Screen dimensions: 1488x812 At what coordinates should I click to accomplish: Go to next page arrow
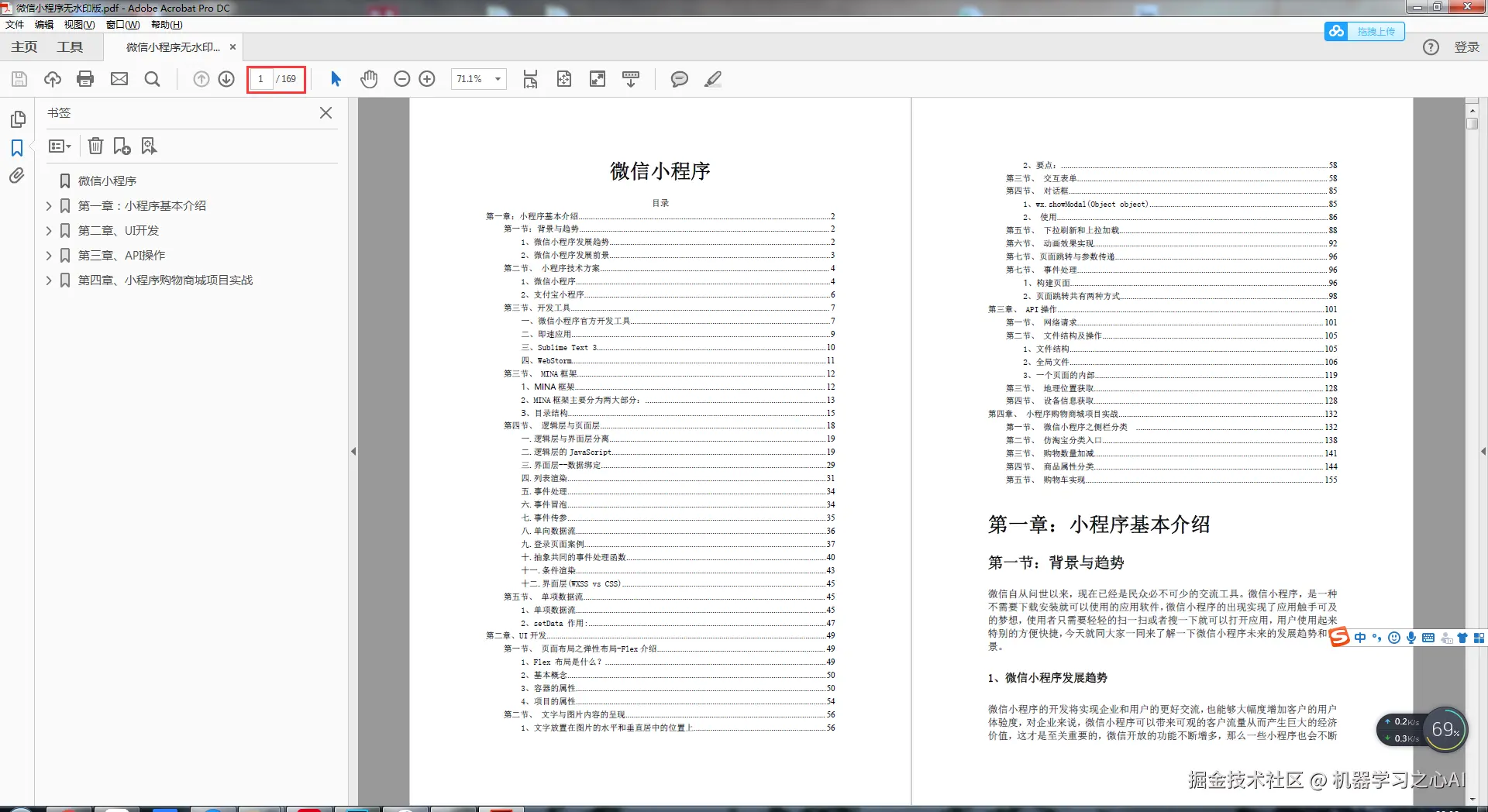pos(226,79)
